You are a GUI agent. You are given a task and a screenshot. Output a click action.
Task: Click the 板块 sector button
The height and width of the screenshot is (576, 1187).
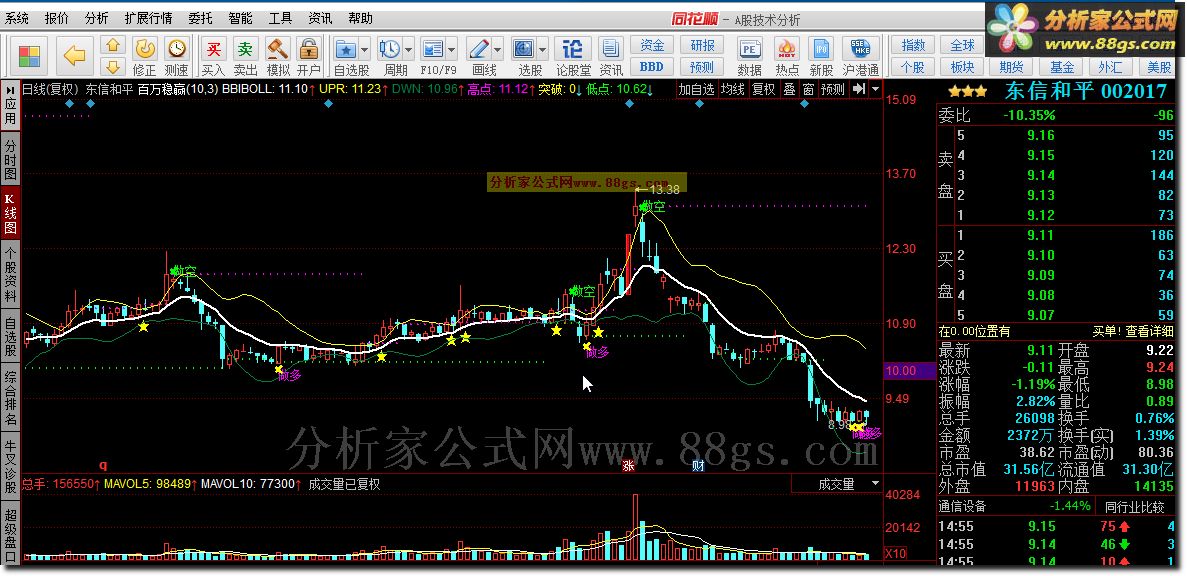(x=962, y=67)
